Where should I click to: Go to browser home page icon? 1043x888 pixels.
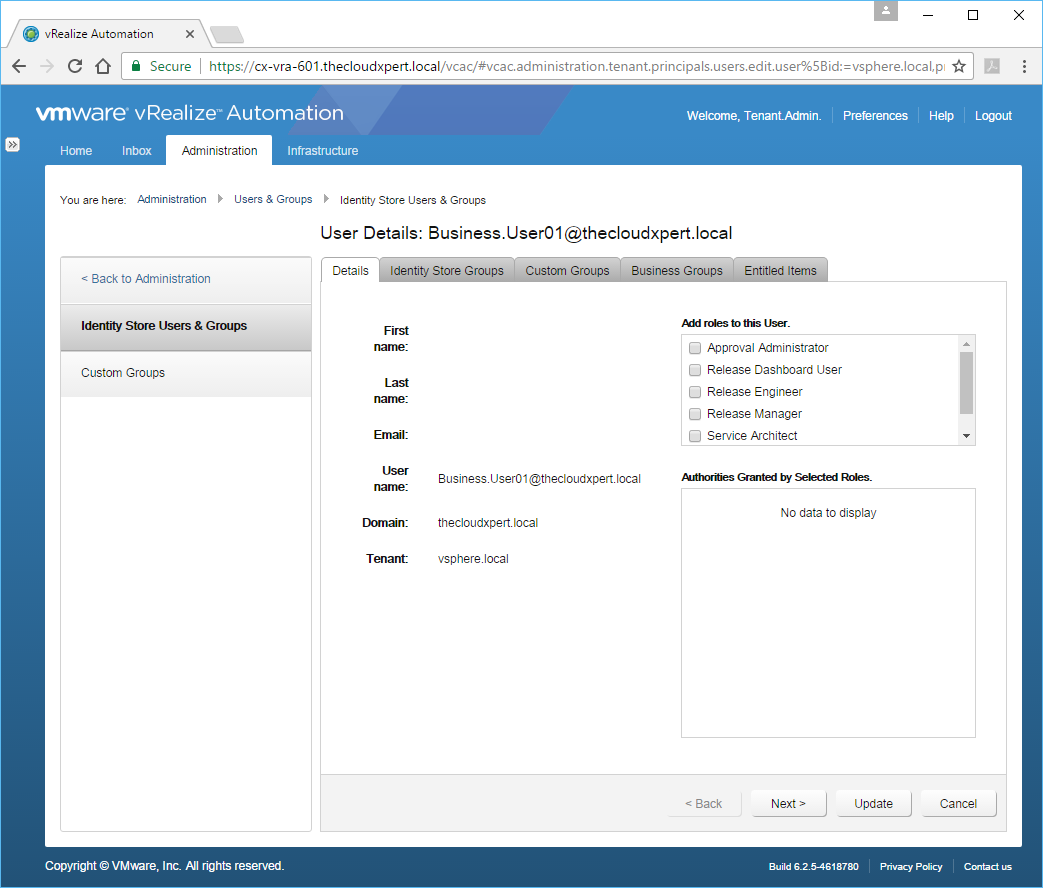coord(103,66)
